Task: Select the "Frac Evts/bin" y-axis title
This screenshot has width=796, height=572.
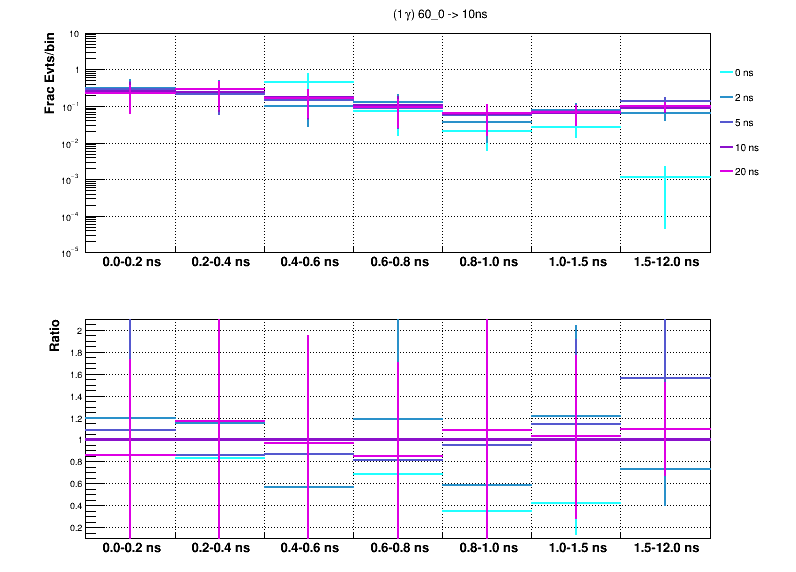Action: click(49, 74)
